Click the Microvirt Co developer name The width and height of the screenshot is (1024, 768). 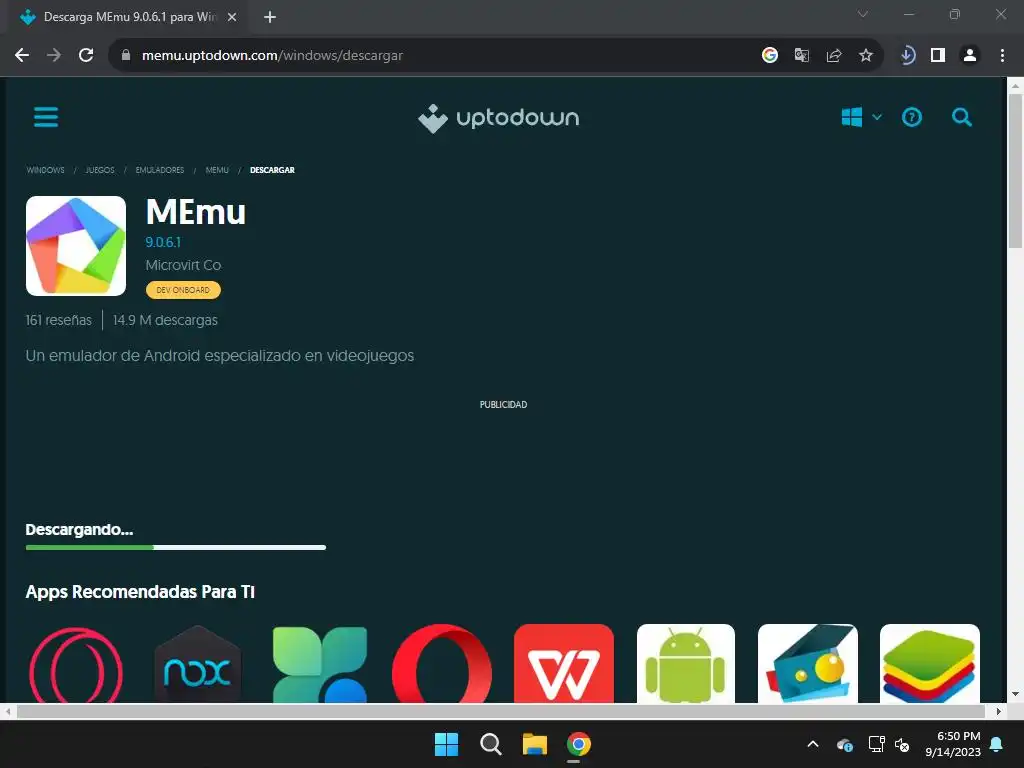pos(184,265)
